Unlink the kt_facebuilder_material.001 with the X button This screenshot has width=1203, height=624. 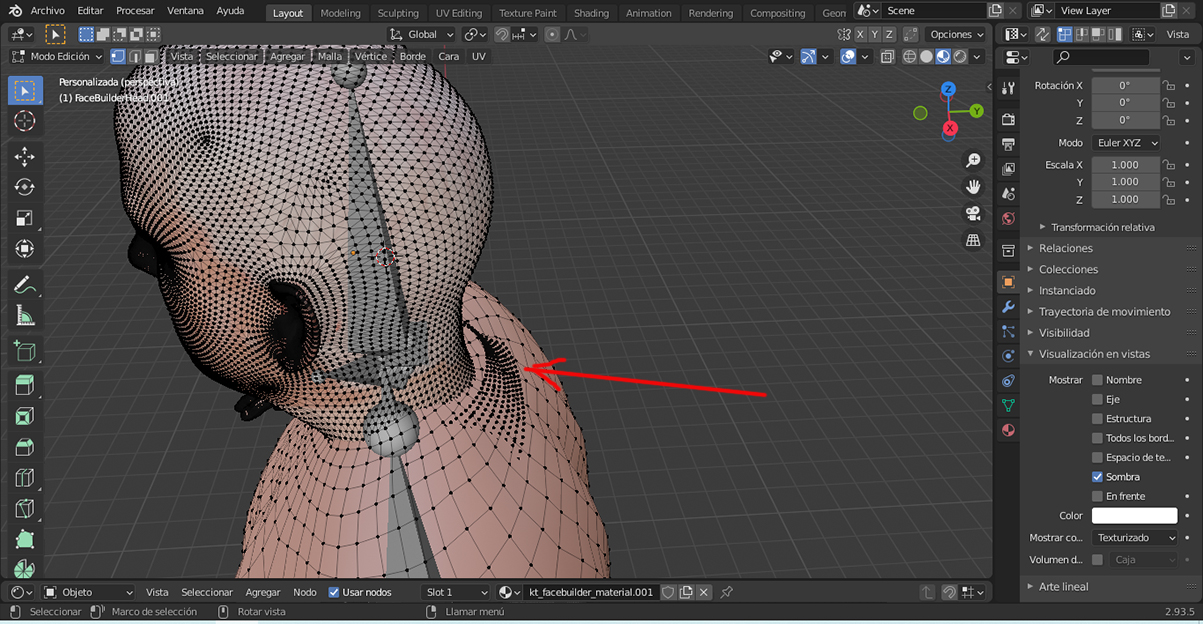704,592
